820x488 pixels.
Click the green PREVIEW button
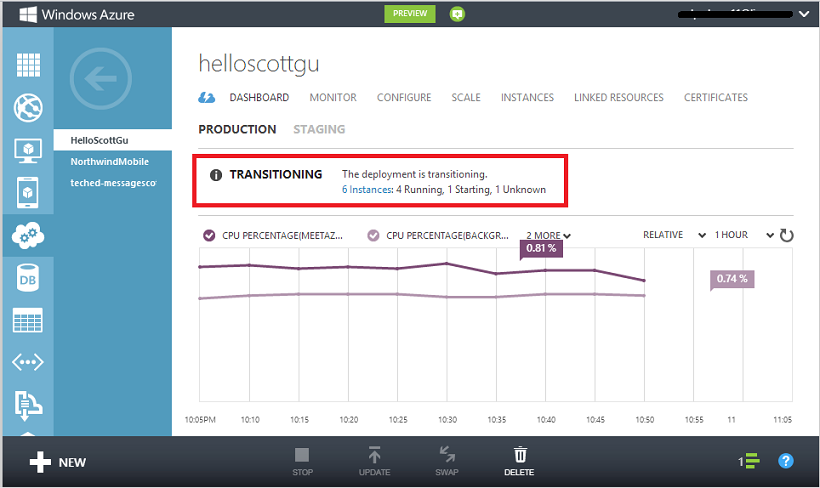(x=410, y=14)
